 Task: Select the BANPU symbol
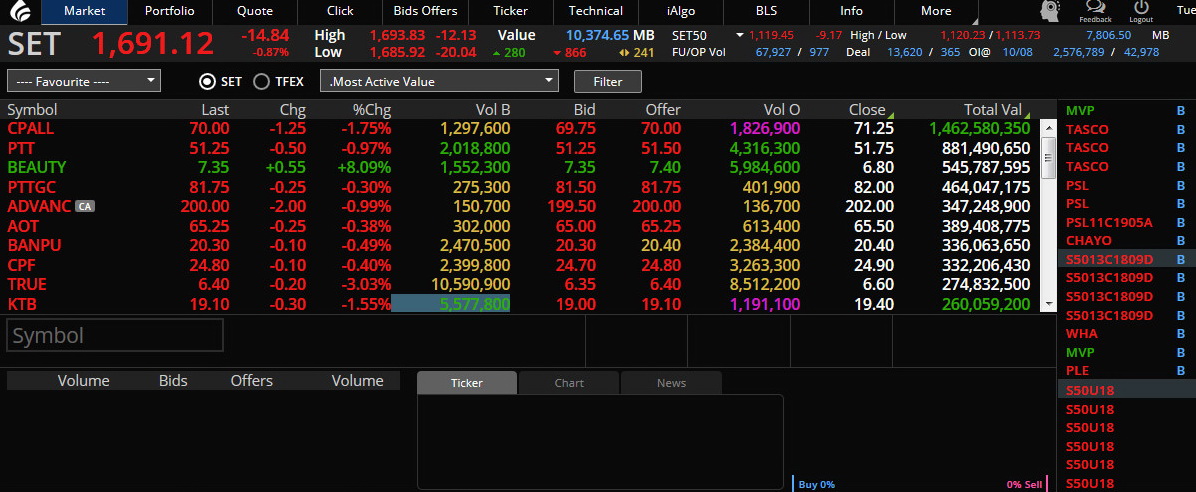tap(34, 246)
